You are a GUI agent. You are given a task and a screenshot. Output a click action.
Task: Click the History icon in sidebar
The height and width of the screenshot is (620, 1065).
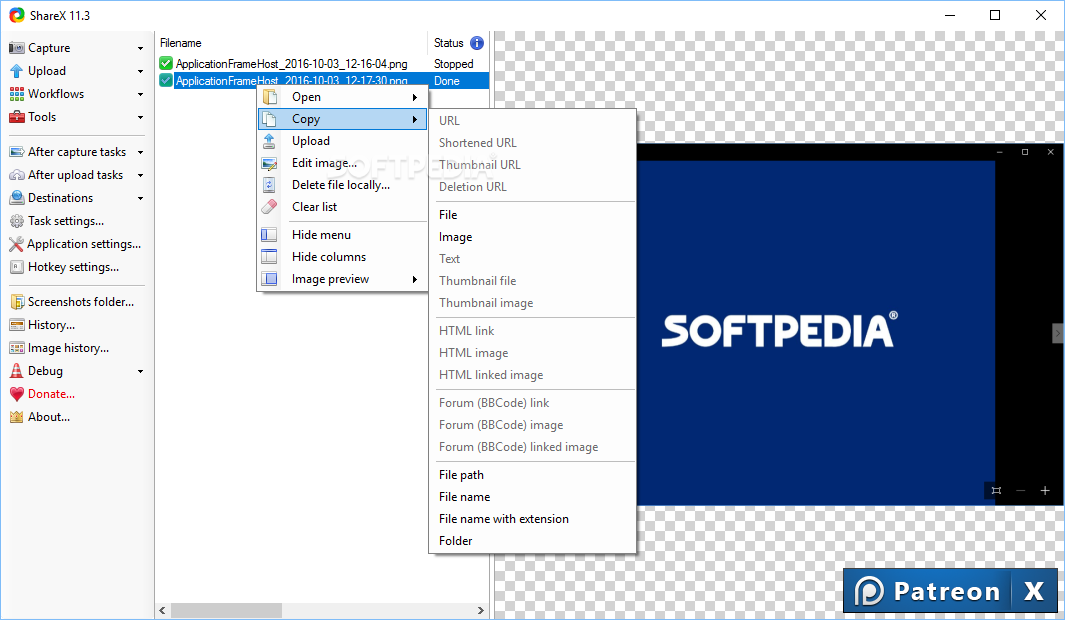pos(16,325)
